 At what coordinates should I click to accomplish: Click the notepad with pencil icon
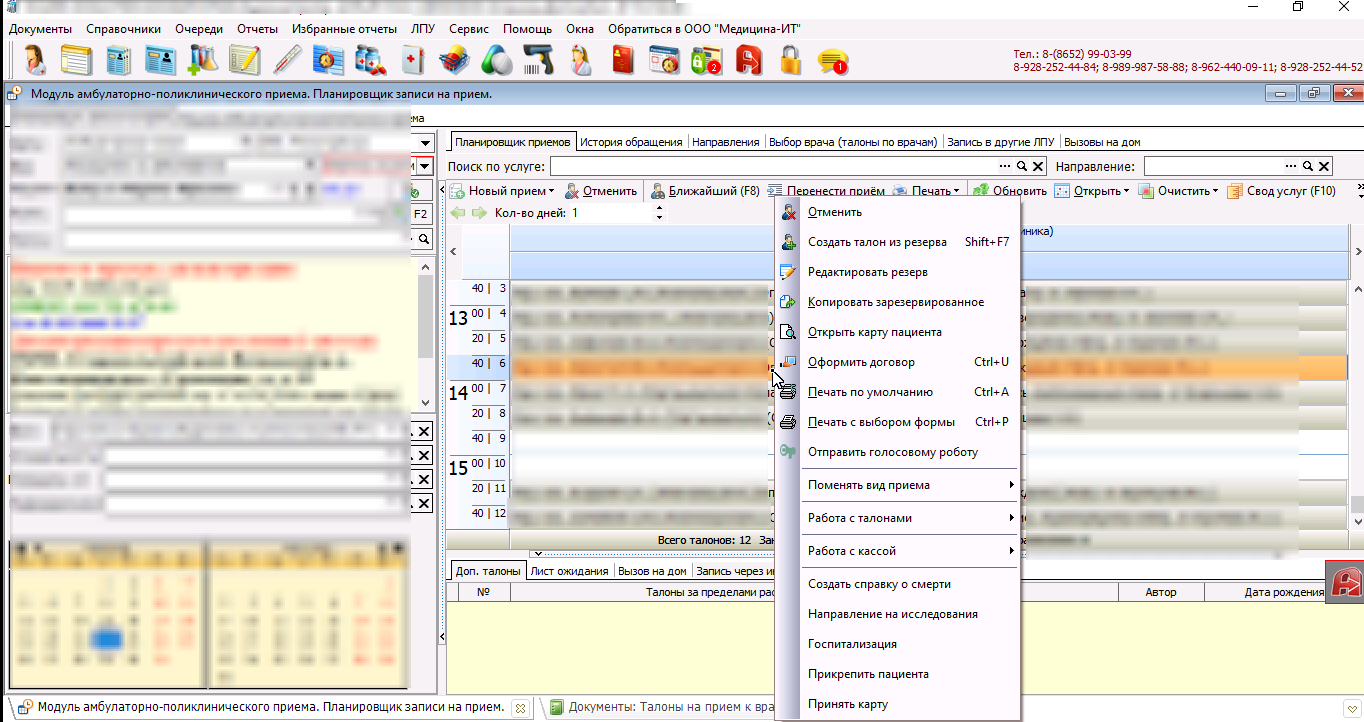point(245,61)
